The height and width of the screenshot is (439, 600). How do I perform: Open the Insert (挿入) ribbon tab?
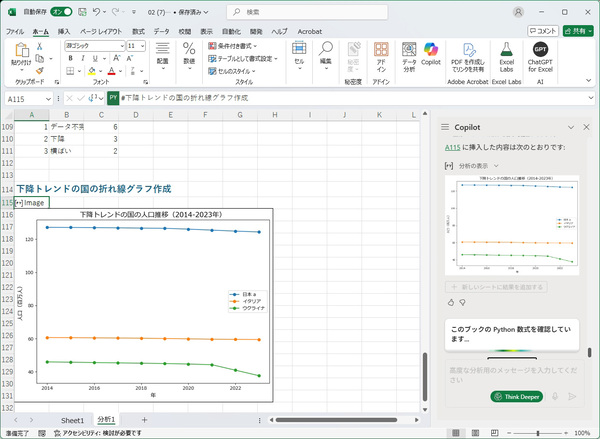click(64, 32)
